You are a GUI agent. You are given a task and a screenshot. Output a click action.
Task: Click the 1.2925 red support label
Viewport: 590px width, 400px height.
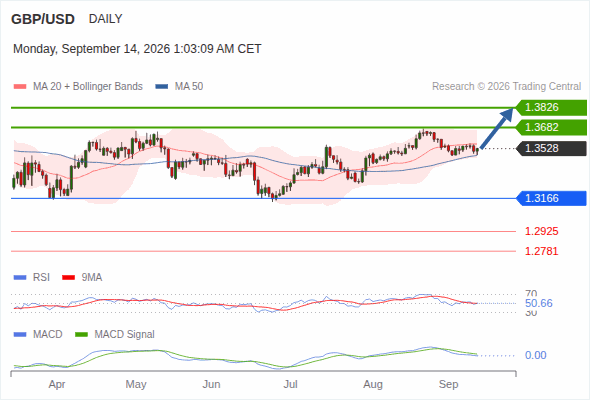point(541,231)
